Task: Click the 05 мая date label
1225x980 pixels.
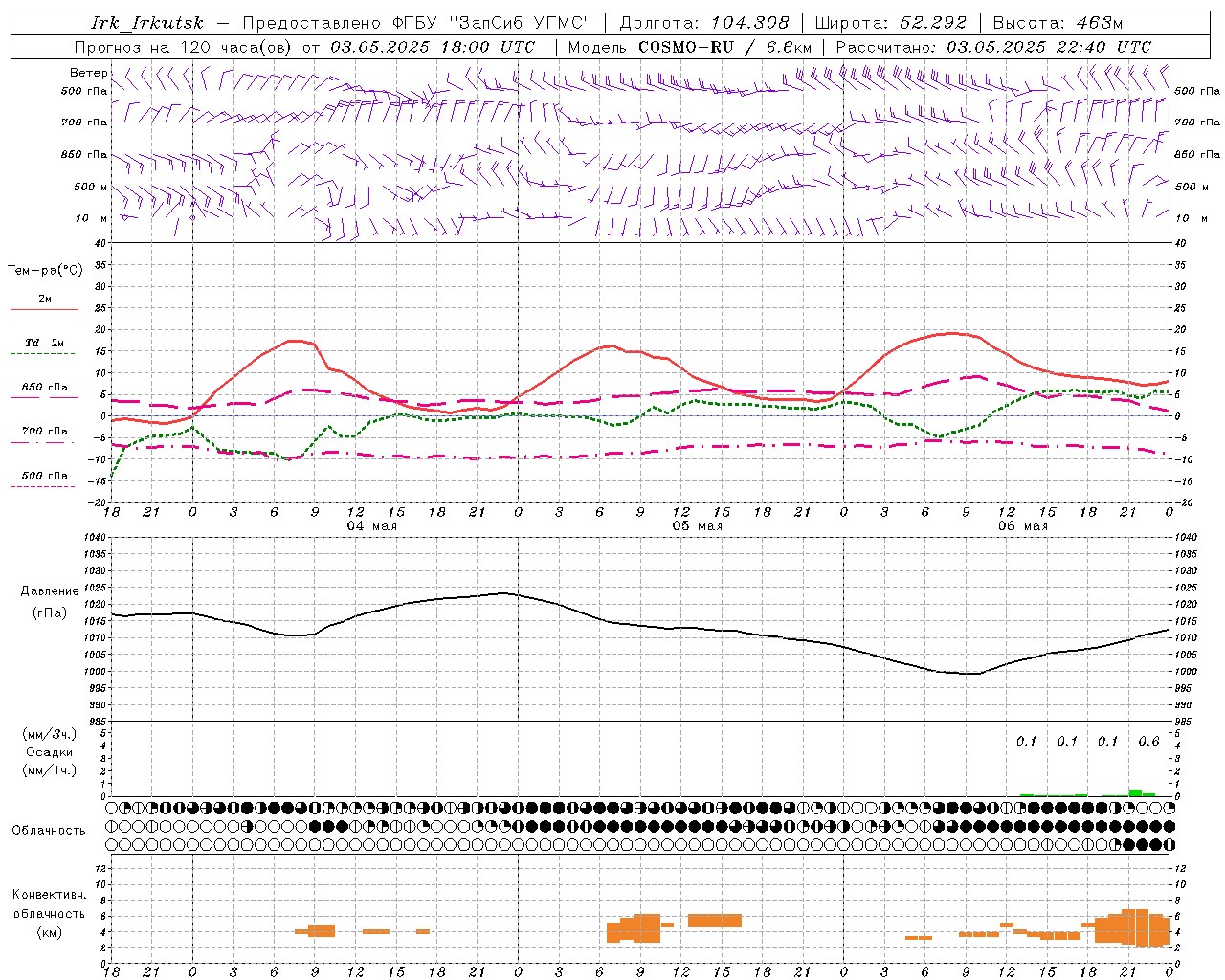Action: (698, 526)
